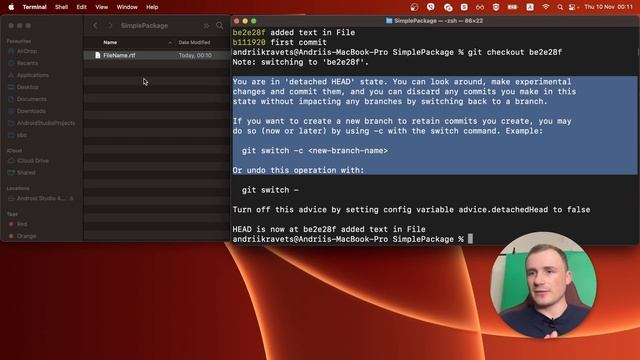
Task: Open the View menu
Action: click(102, 7)
